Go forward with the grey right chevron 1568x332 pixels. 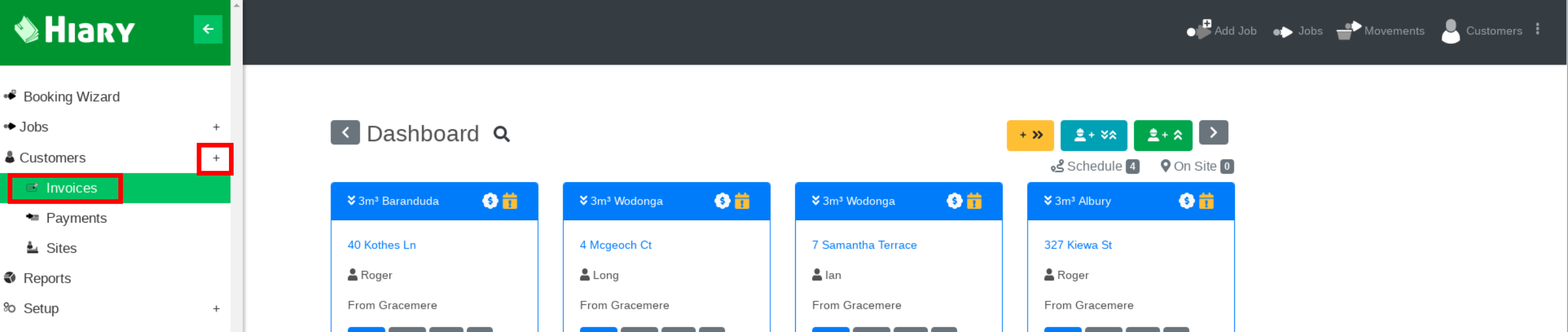pos(1213,132)
